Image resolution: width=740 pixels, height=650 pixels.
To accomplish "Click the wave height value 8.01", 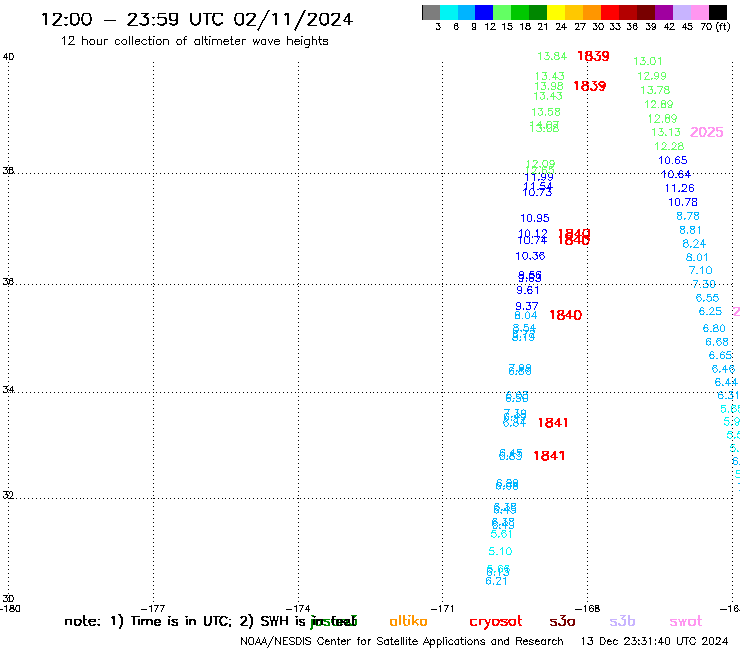I will pyautogui.click(x=697, y=258).
